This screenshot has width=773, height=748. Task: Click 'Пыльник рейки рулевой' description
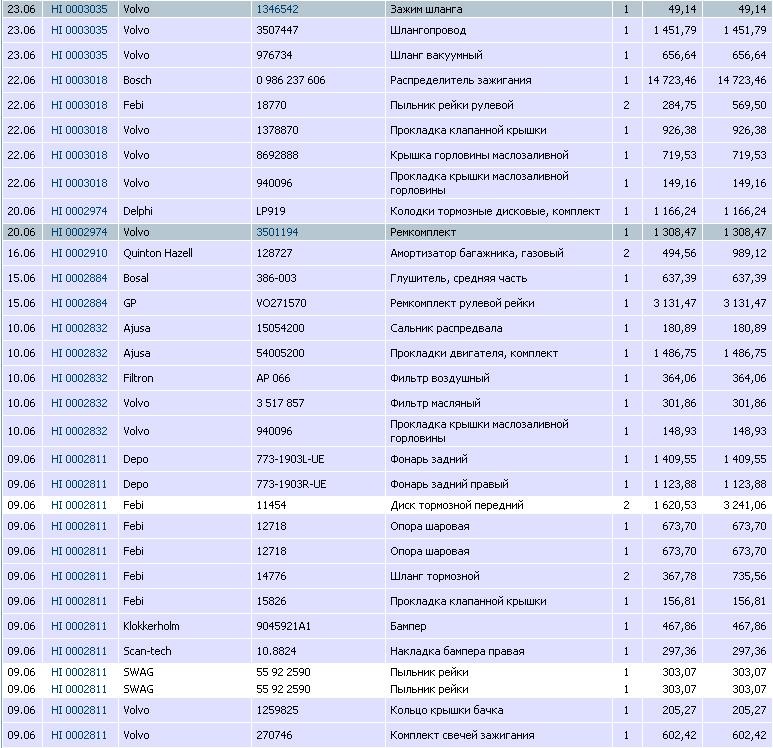click(x=452, y=105)
